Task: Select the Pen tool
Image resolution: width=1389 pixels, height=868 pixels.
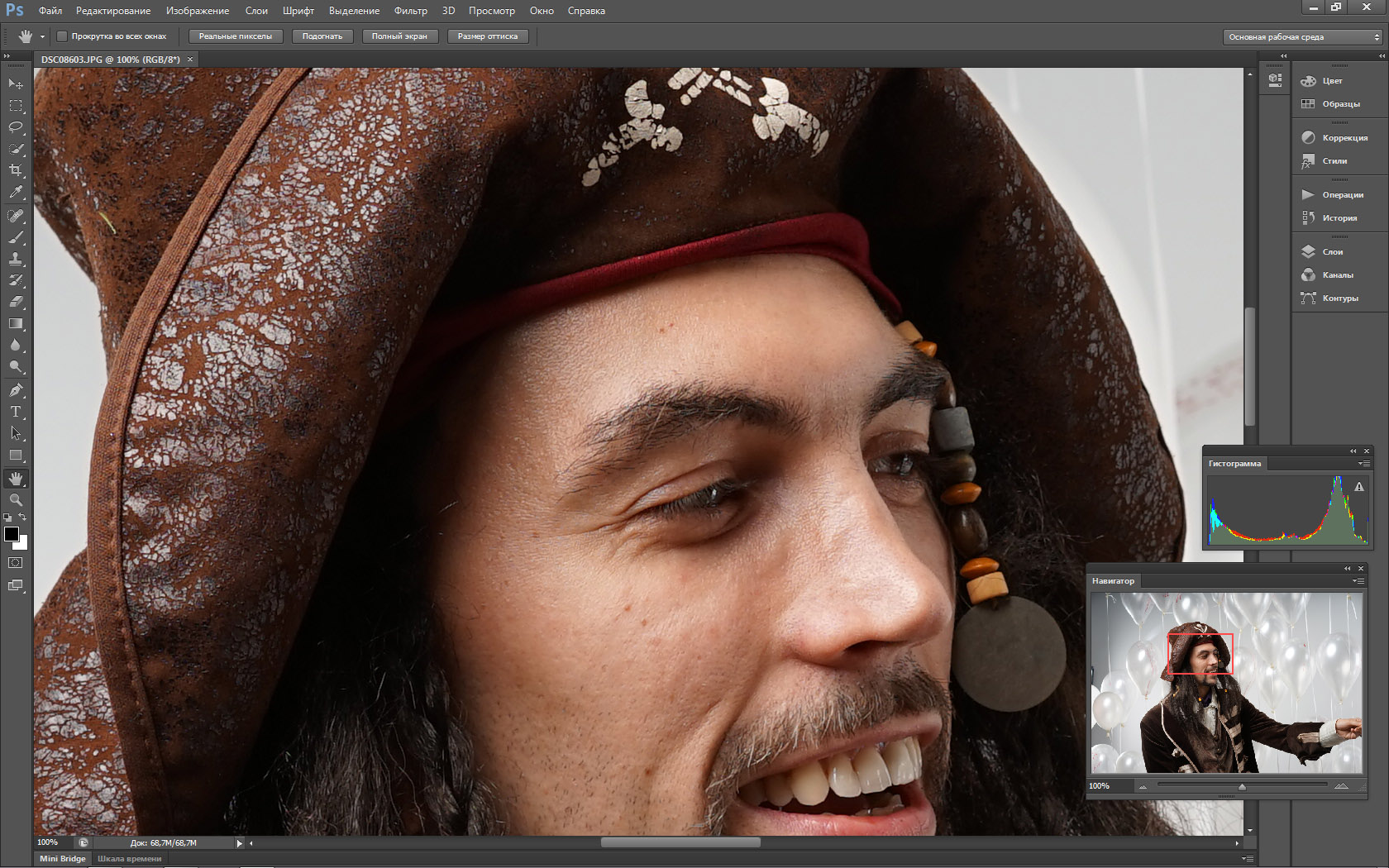Action: [x=16, y=390]
